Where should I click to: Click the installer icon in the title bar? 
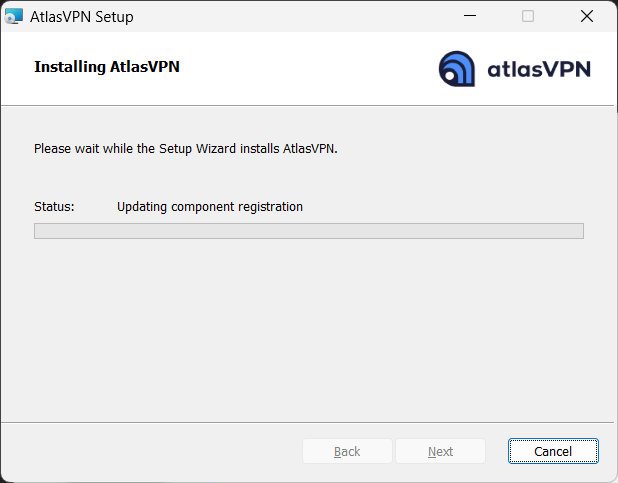click(x=14, y=16)
